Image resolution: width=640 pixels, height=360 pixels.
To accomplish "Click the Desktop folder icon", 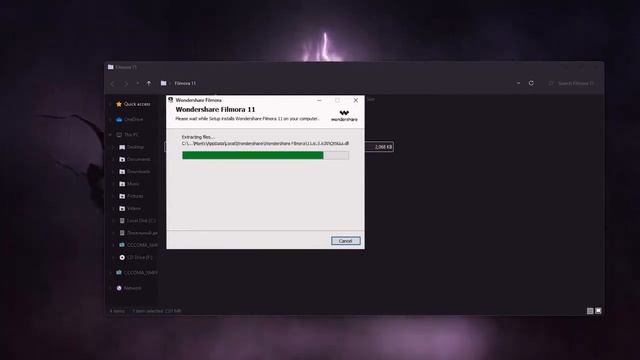I will pos(122,147).
